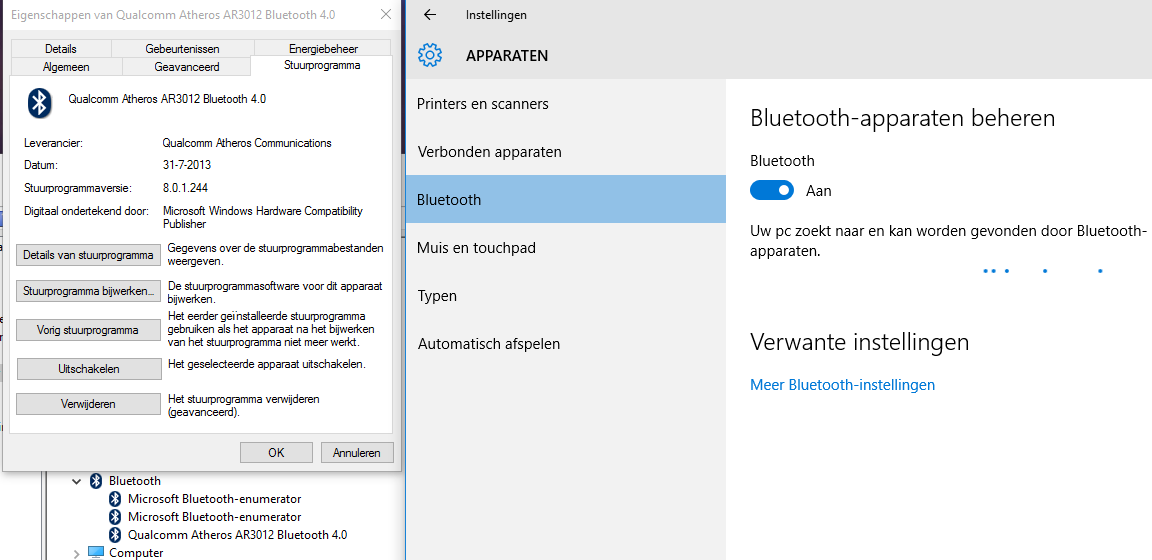Select Muis en touchpad in the sidebar
Screen dimensions: 1152x560
coord(566,248)
